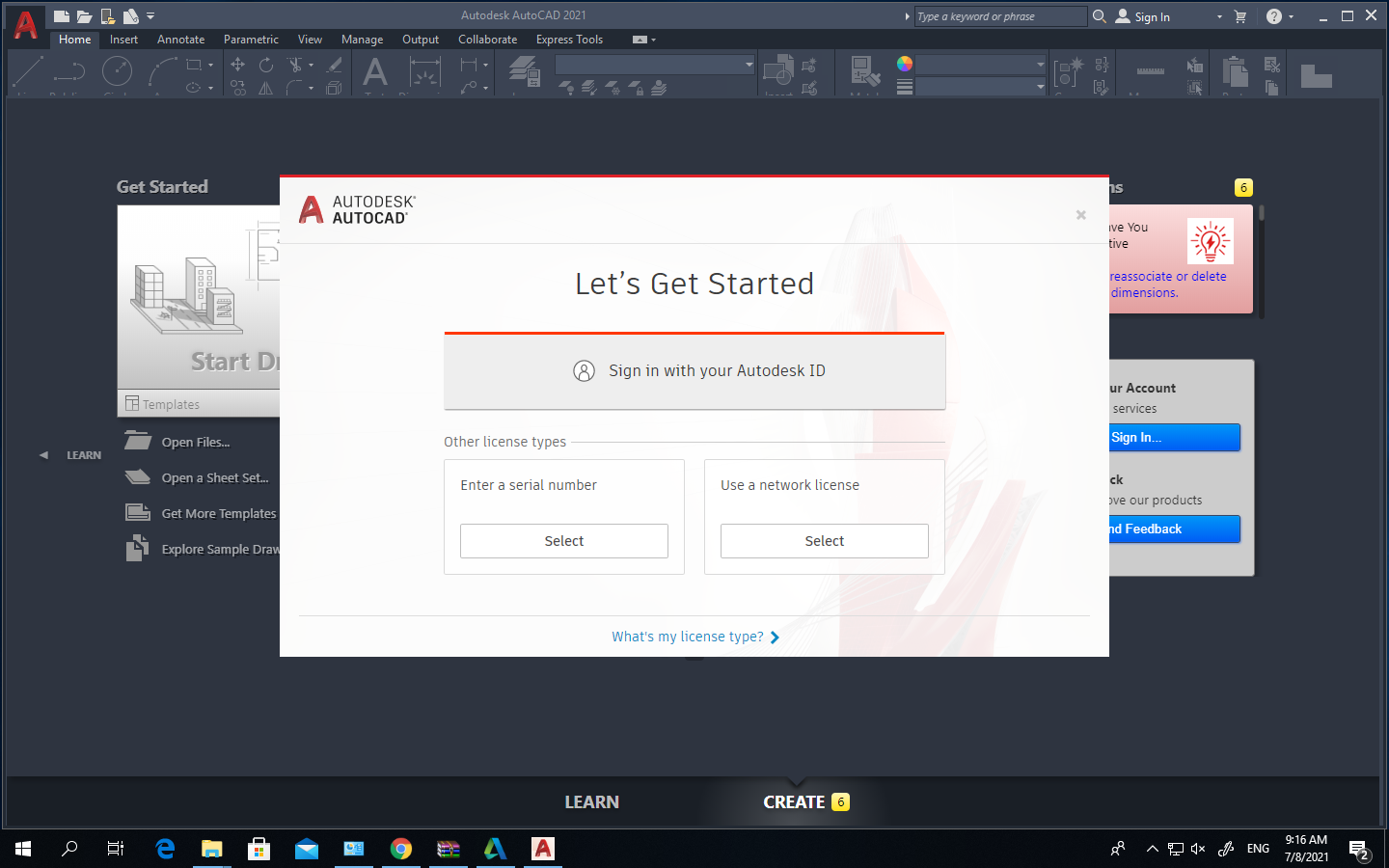This screenshot has width=1389, height=868.
Task: Open the Help dropdown arrow
Action: click(1291, 16)
